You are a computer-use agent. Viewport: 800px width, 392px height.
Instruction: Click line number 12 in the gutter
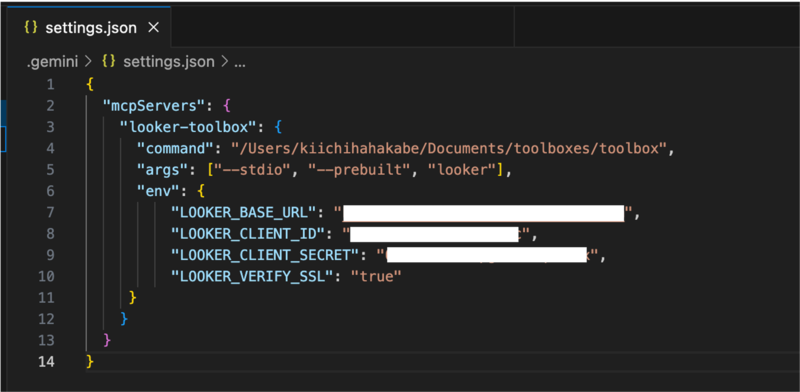point(46,319)
